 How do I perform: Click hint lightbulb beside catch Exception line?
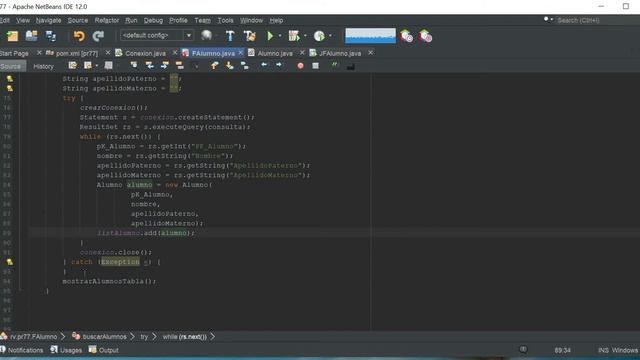(10, 262)
